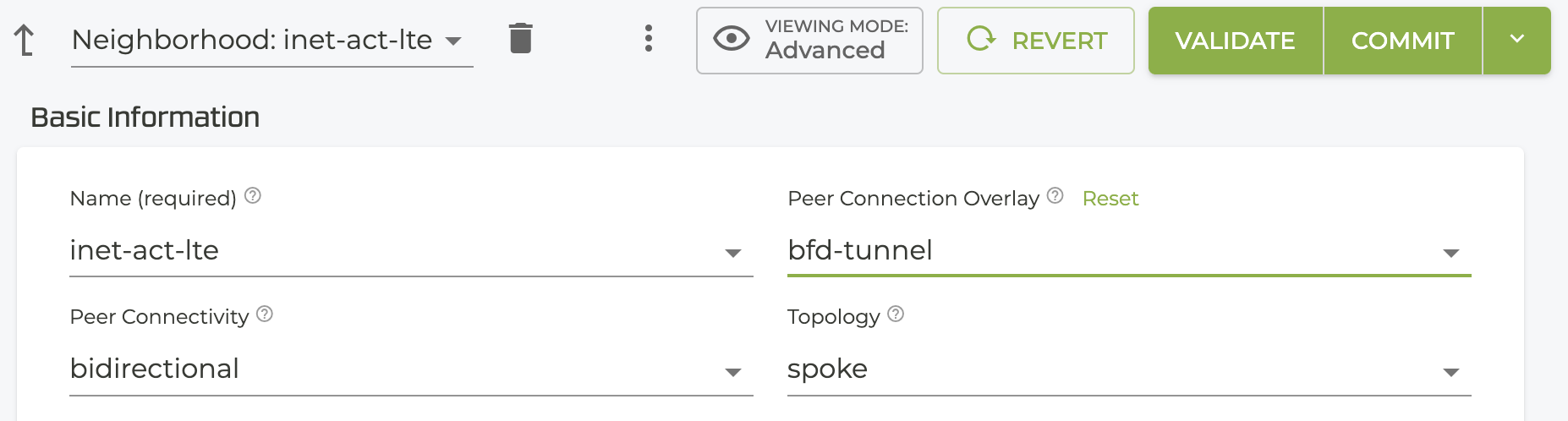This screenshot has width=1568, height=421.
Task: Expand the commit options chevron
Action: (1517, 40)
